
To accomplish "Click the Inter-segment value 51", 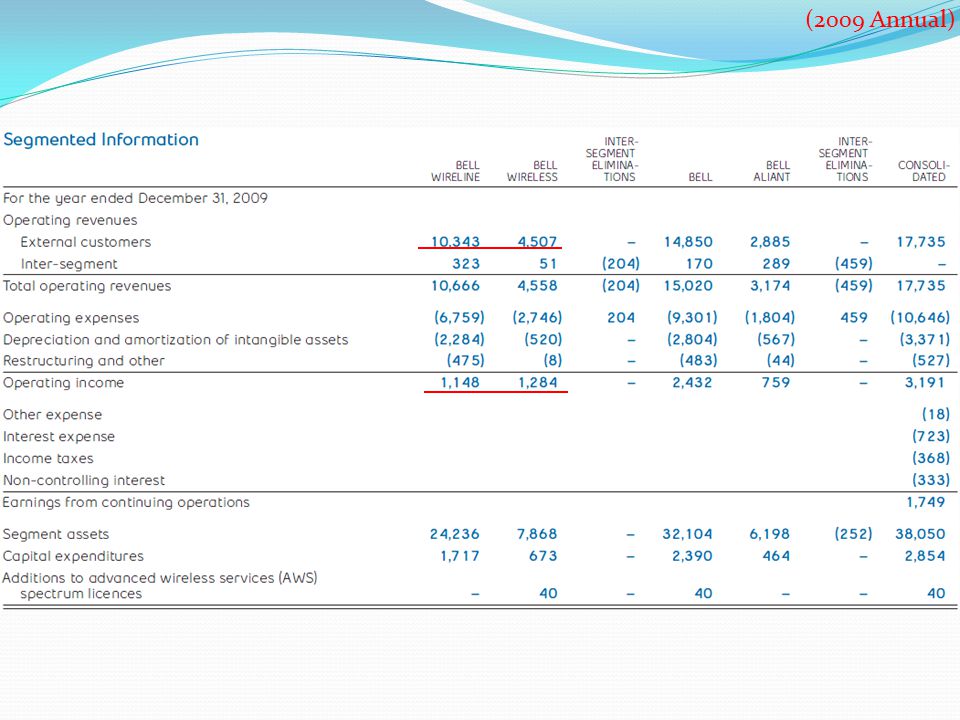I will click(548, 264).
